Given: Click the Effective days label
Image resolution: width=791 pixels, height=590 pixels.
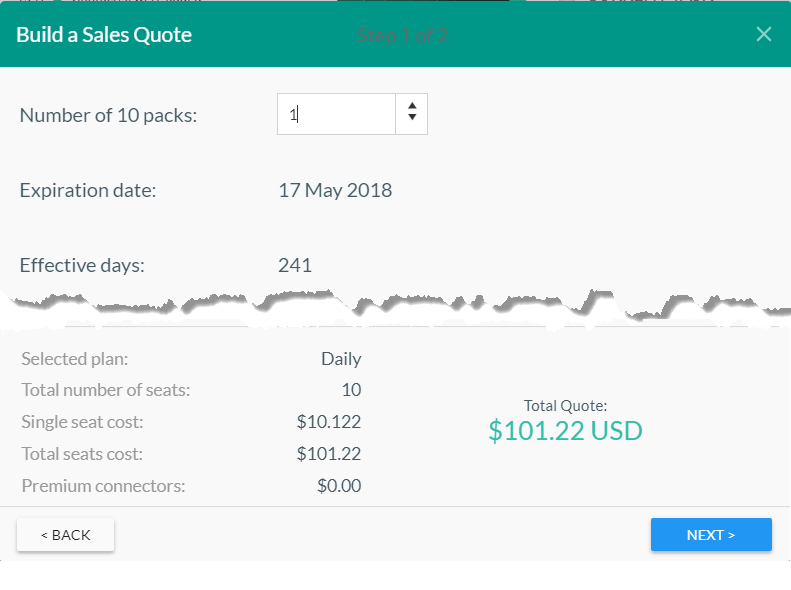Looking at the screenshot, I should (82, 265).
